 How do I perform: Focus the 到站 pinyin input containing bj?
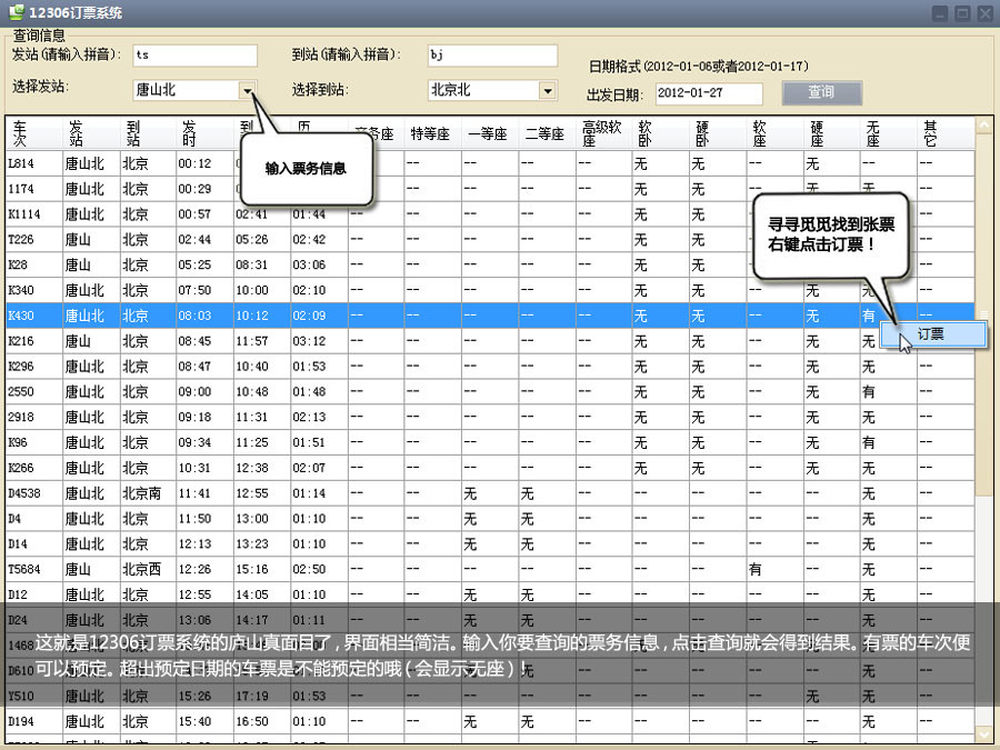coord(492,55)
